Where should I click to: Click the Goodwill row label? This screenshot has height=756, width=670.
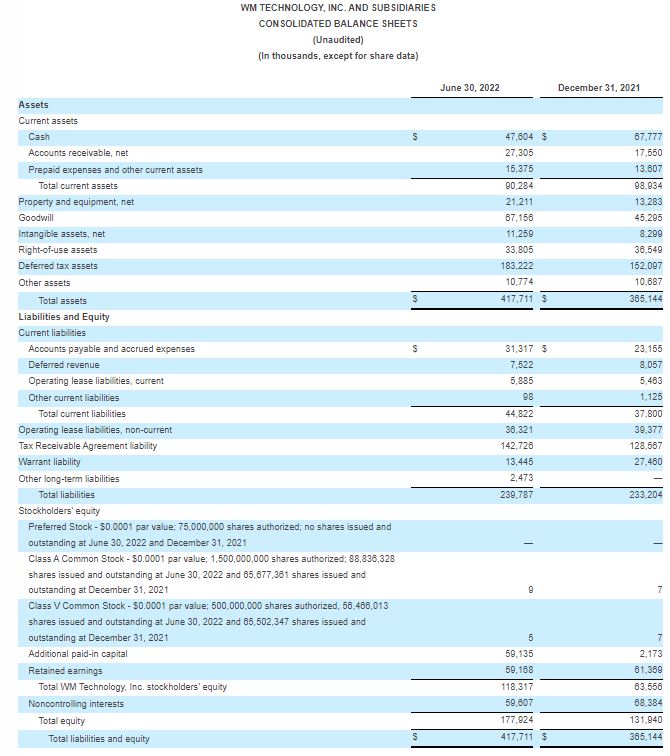point(36,218)
